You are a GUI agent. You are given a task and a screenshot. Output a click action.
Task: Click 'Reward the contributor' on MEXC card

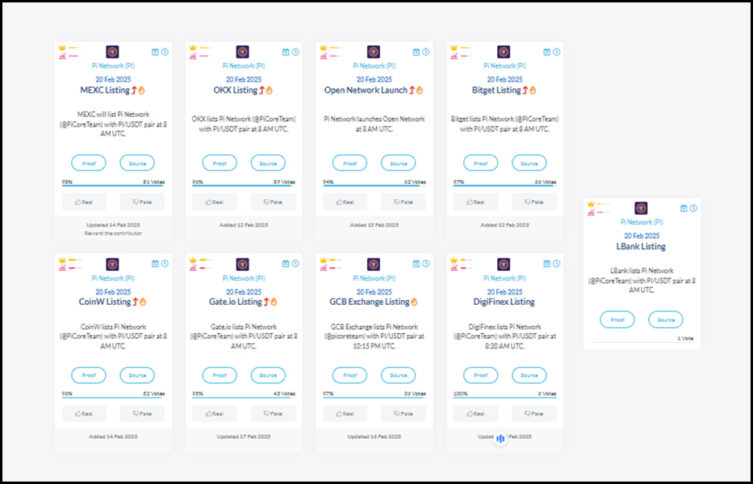tap(113, 233)
